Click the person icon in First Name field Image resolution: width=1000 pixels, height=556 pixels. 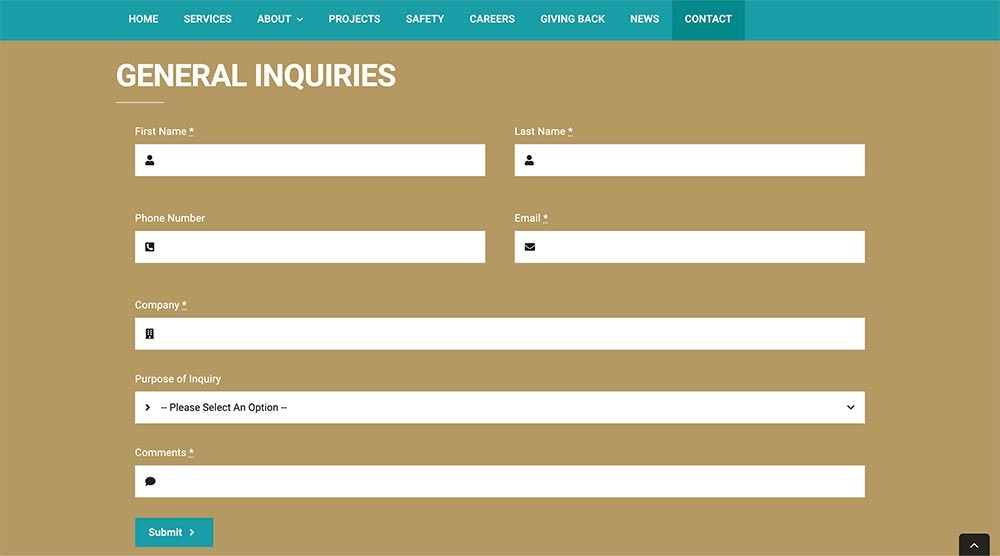(150, 160)
